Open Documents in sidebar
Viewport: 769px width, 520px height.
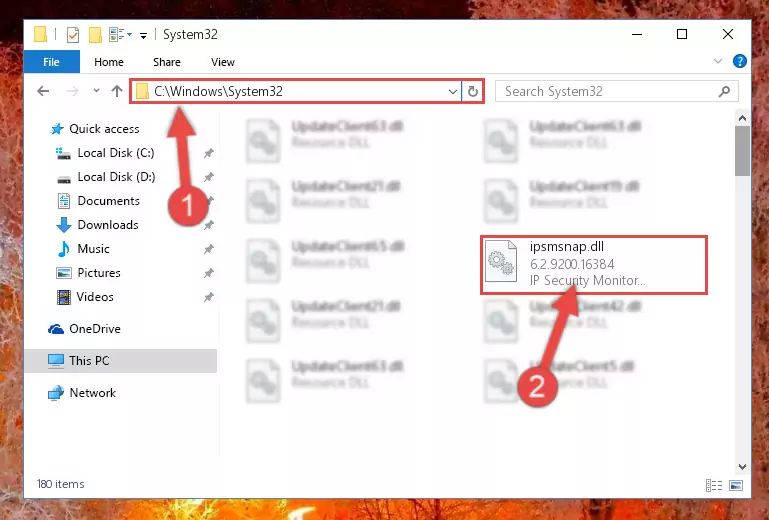[108, 201]
